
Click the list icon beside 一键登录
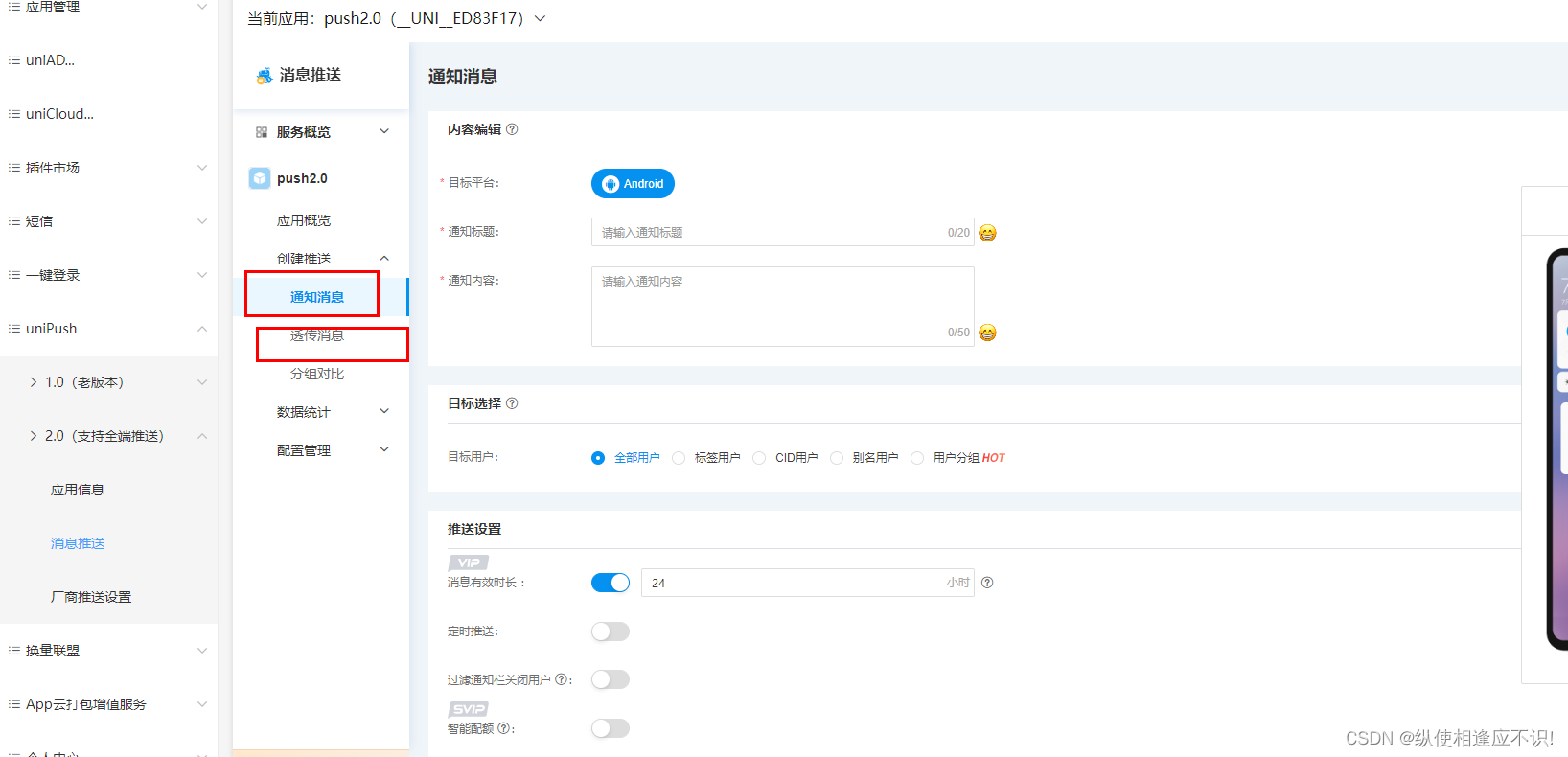(13, 275)
